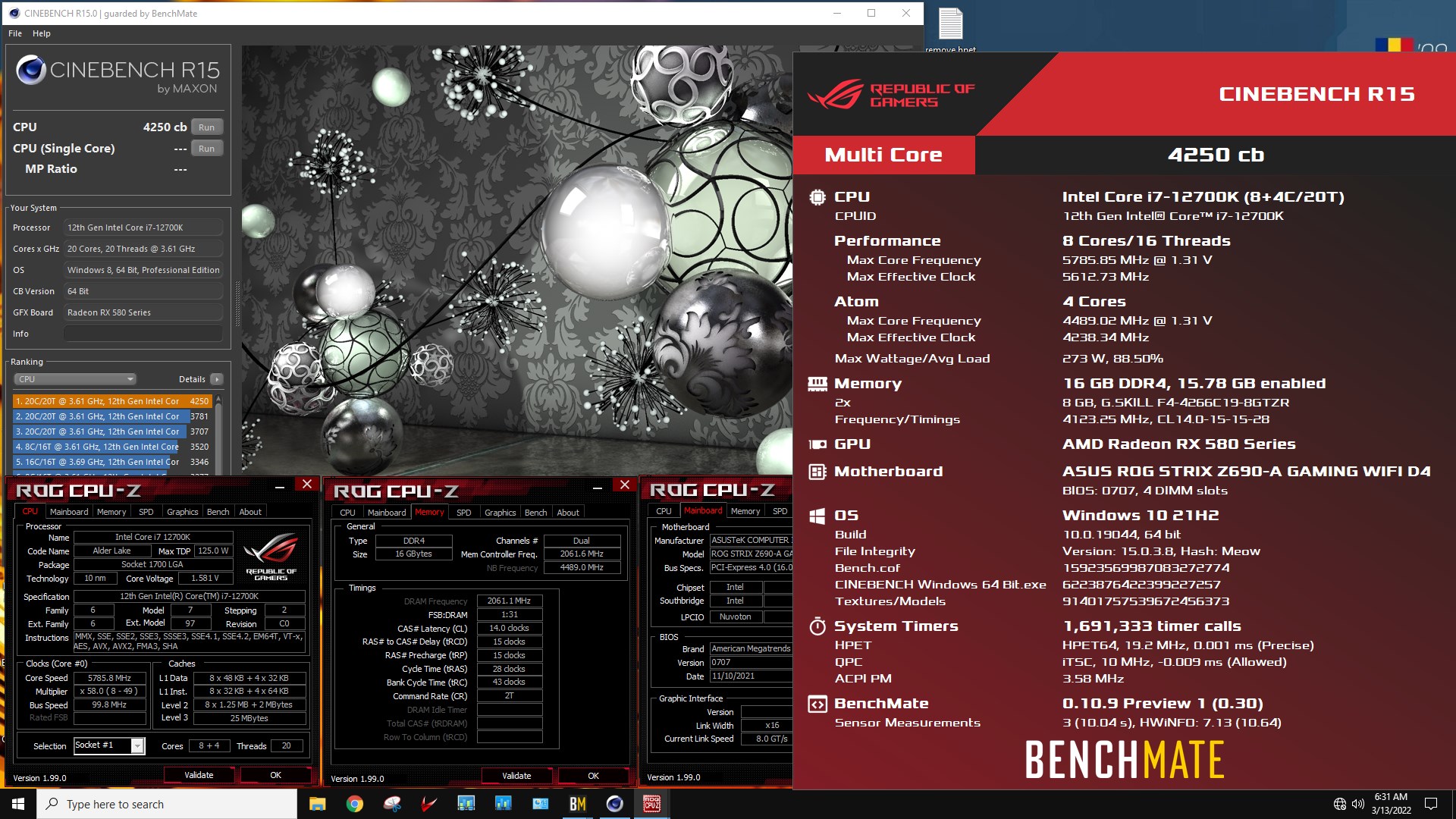Open About tab in first CPU-Z window
This screenshot has height=819, width=1456.
250,512
